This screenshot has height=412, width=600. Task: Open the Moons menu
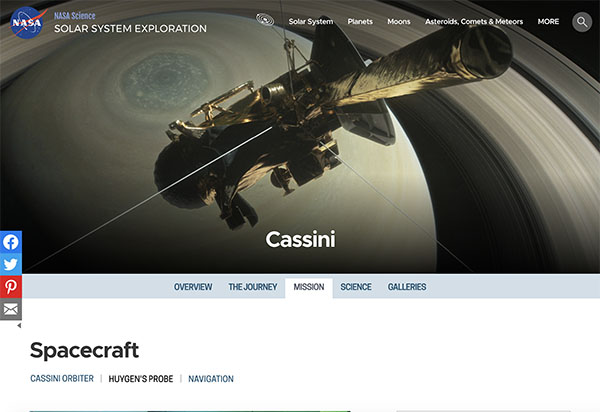pos(399,21)
